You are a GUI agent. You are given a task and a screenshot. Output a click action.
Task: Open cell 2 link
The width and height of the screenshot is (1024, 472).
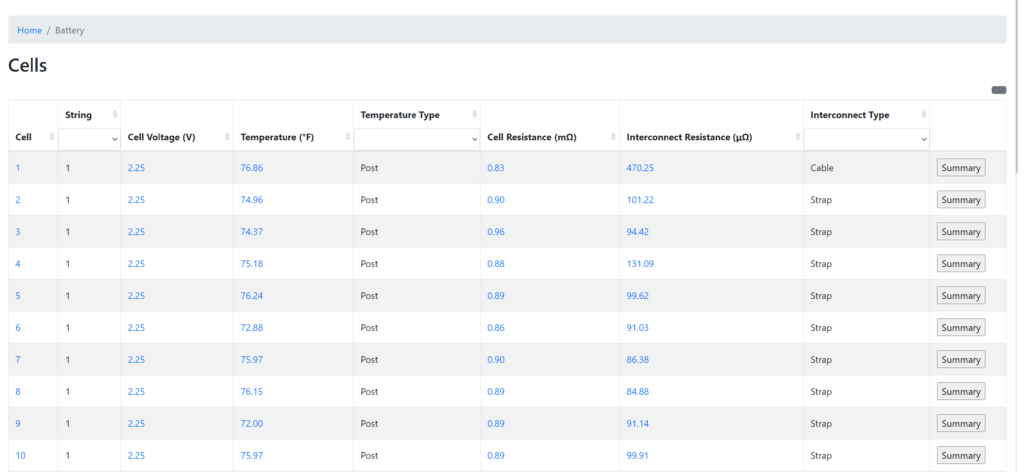(x=18, y=200)
